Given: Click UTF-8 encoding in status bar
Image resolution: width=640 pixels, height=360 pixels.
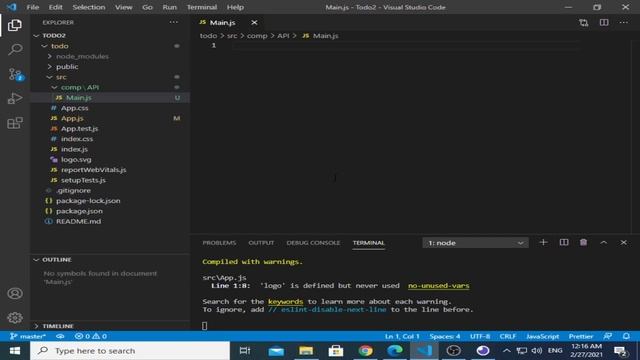Looking at the screenshot, I should tap(480, 336).
